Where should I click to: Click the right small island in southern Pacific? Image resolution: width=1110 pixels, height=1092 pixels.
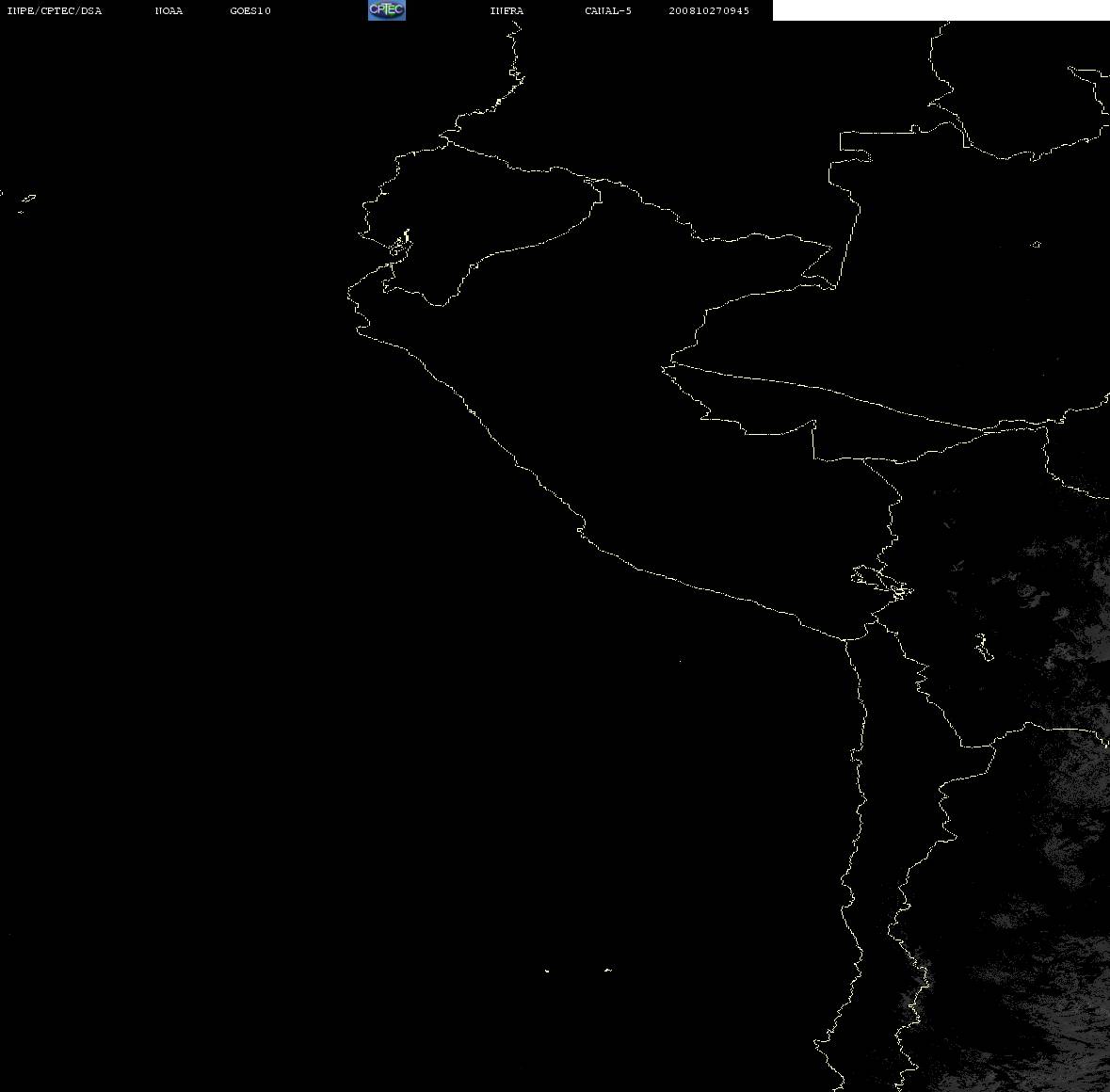(x=608, y=970)
